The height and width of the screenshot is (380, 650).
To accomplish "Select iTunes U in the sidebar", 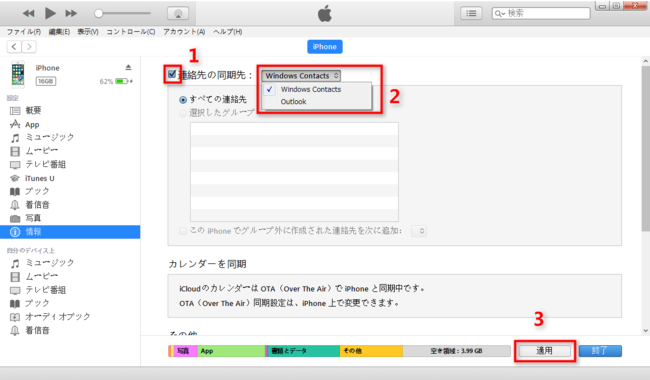I will pos(39,178).
